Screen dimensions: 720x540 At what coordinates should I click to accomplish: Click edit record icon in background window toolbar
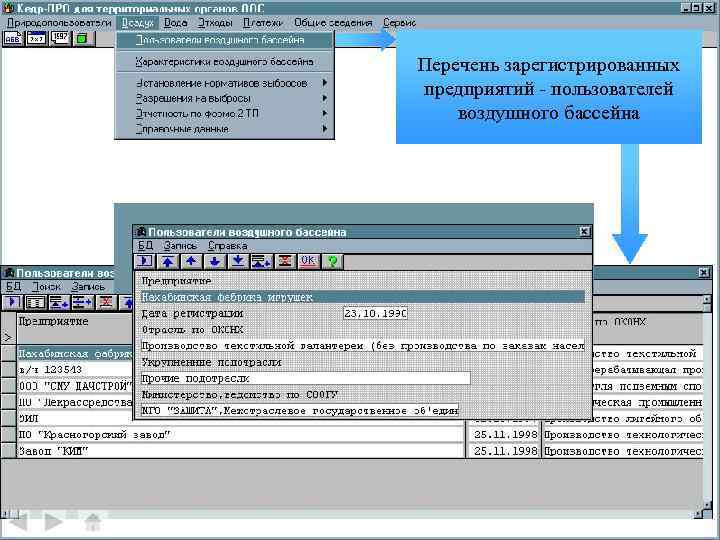coord(82,302)
